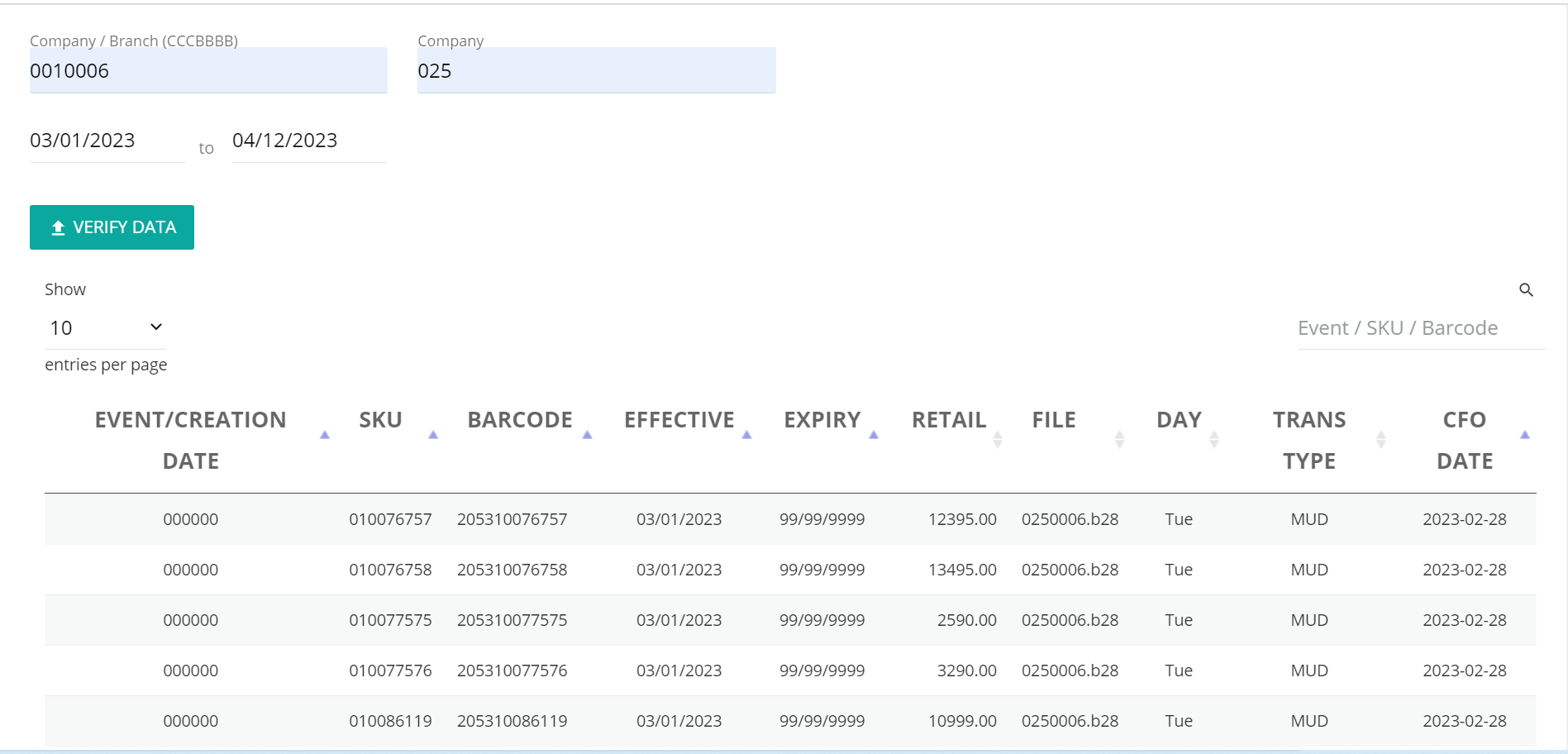Click the end date 04/12/2023 field
The height and width of the screenshot is (754, 1568).
coord(308,141)
